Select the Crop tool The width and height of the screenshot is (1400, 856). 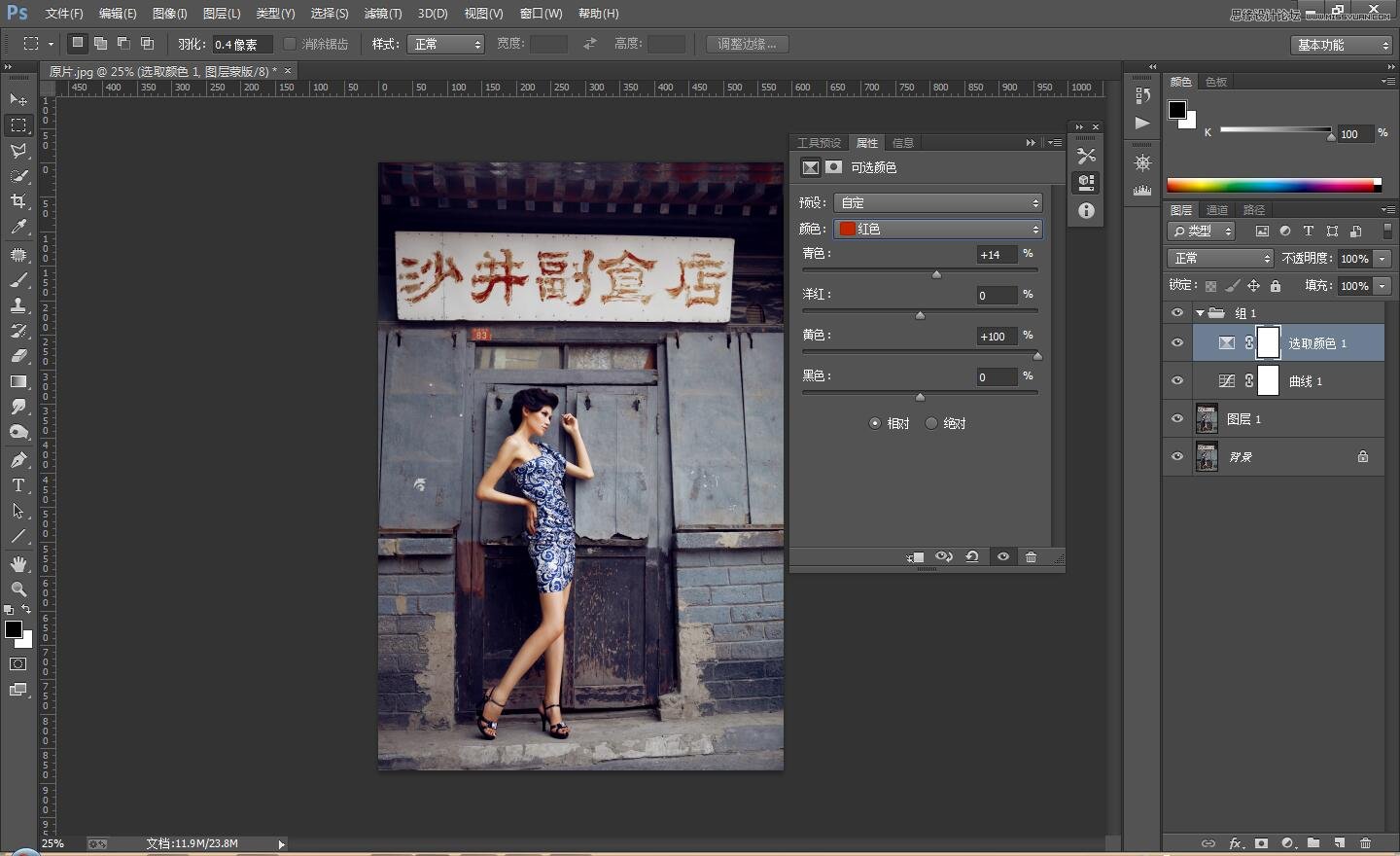tap(18, 201)
